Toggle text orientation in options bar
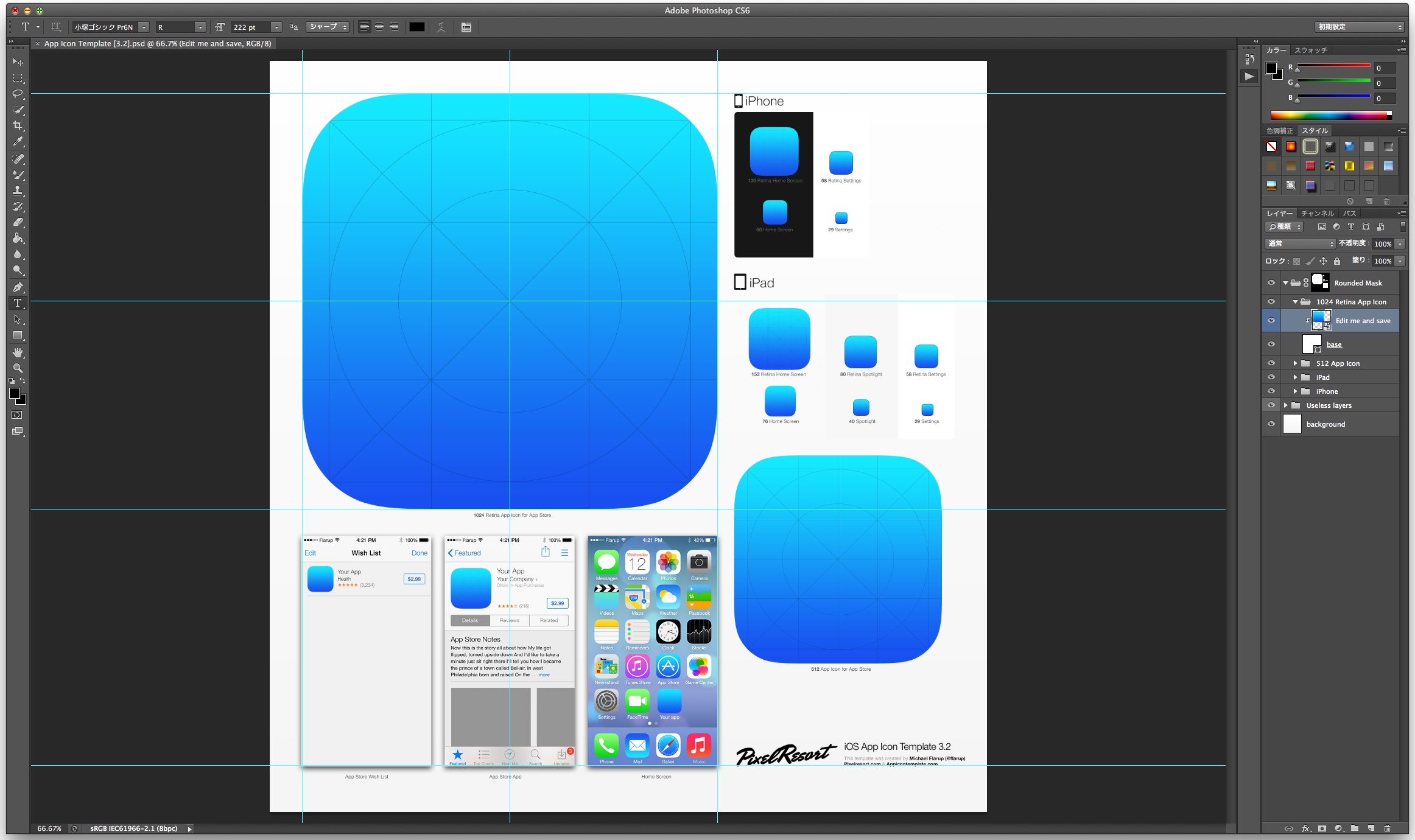1415x840 pixels. [x=56, y=27]
